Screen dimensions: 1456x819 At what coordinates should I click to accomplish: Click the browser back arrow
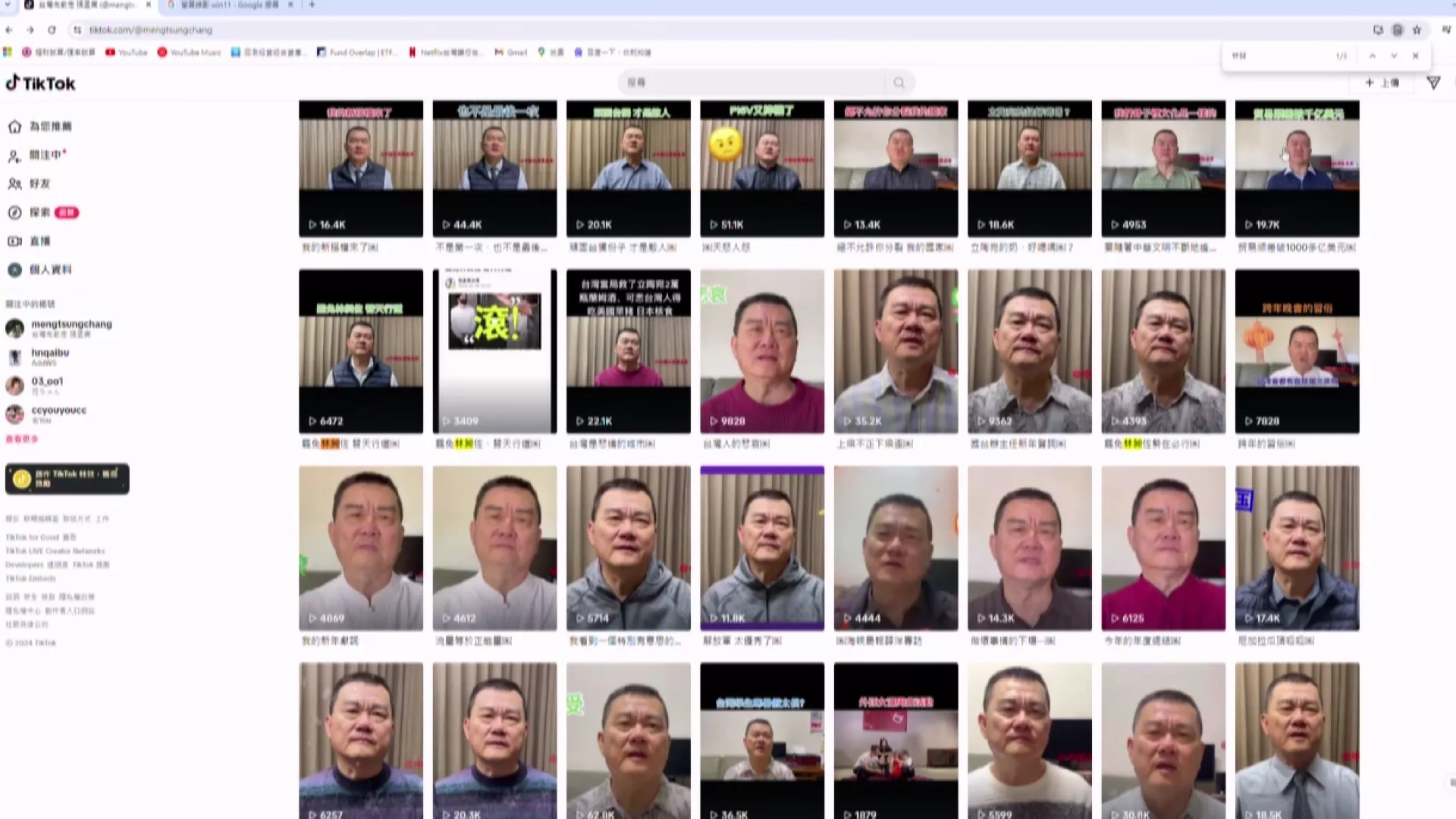point(9,30)
